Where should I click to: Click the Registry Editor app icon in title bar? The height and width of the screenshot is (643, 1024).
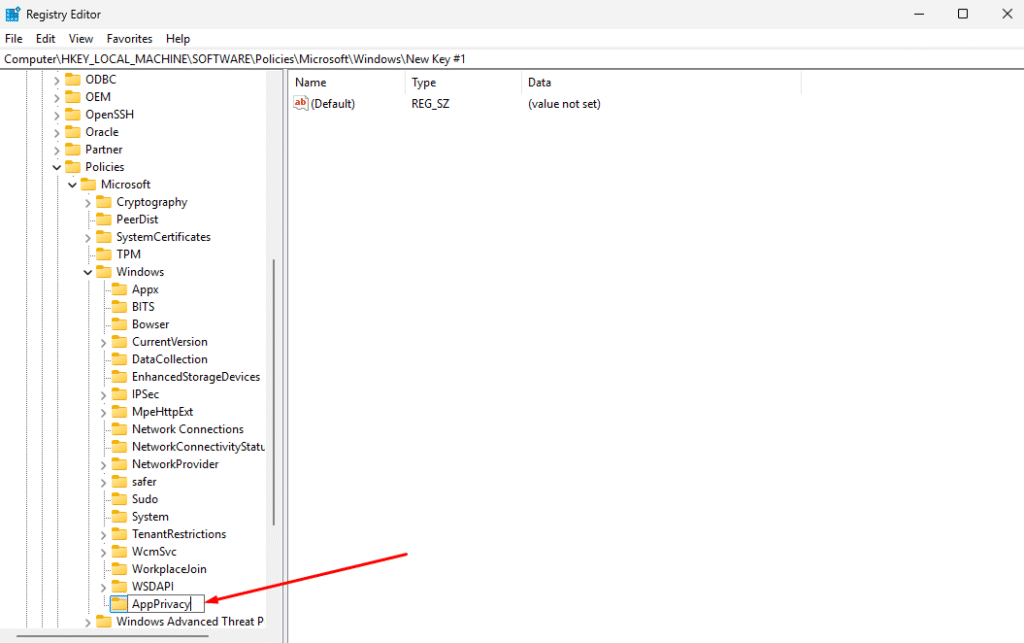tap(13, 14)
